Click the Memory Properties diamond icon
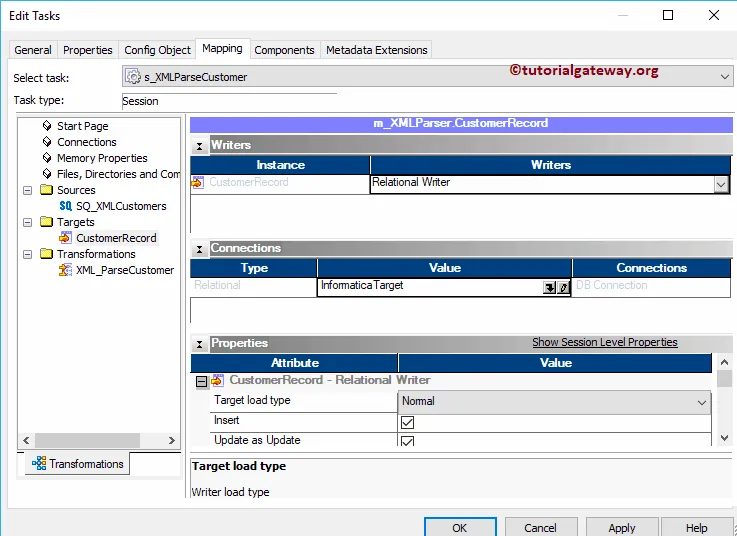 [x=47, y=158]
